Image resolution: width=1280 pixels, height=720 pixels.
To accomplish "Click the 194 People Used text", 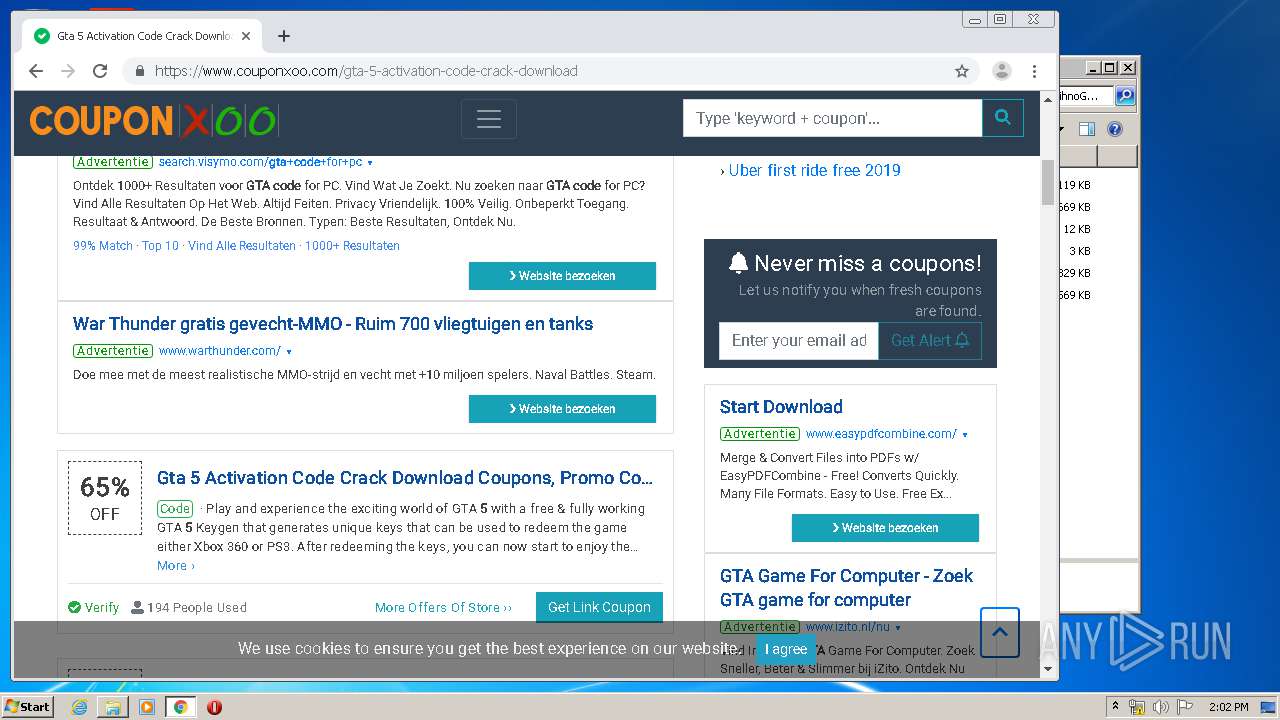I will [189, 608].
